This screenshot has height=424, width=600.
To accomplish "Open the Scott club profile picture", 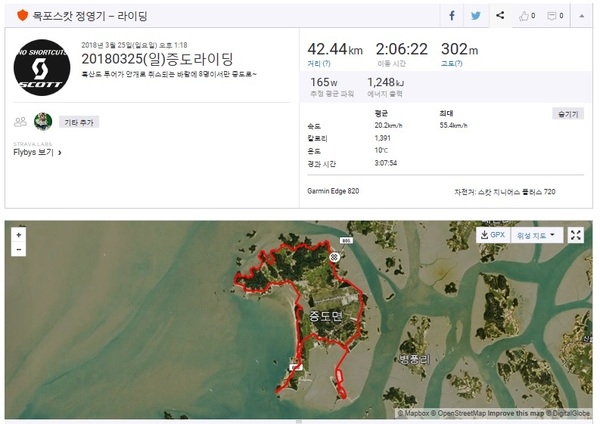I will [42, 67].
